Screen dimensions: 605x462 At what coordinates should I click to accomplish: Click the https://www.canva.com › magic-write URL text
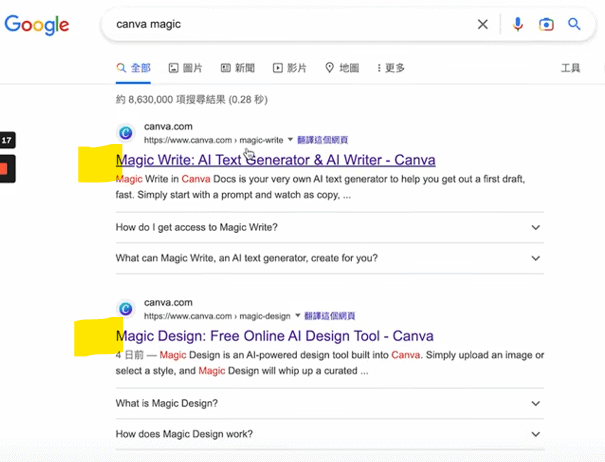[213, 140]
